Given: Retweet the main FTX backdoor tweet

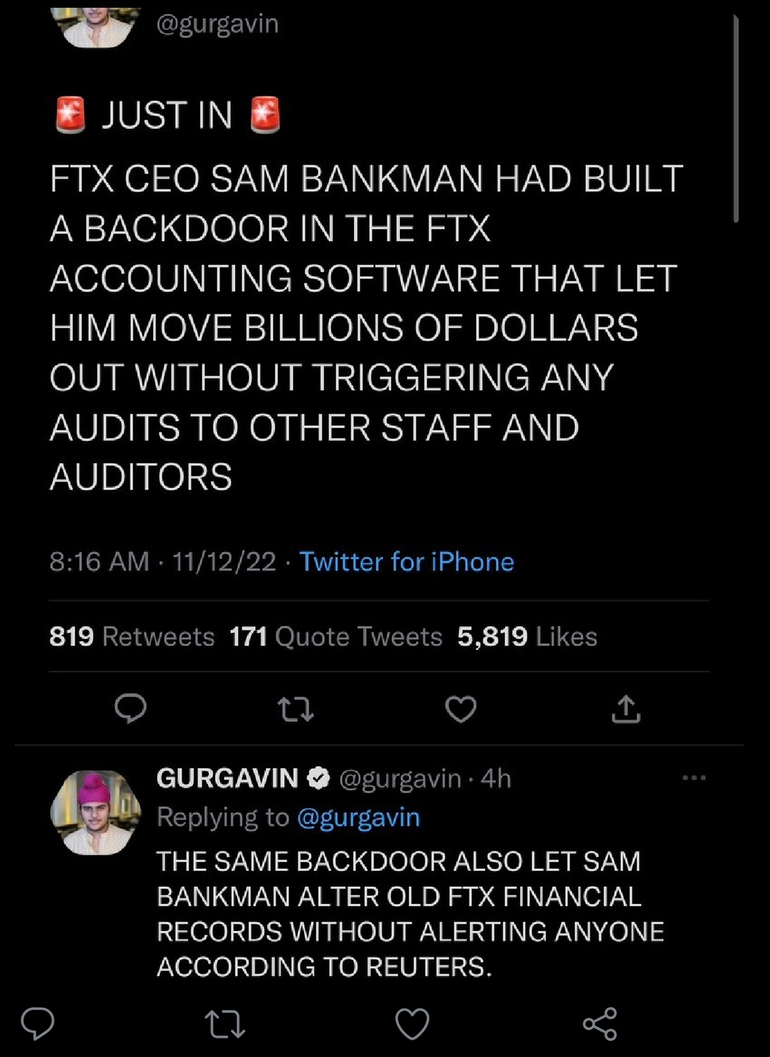Looking at the screenshot, I should point(296,709).
